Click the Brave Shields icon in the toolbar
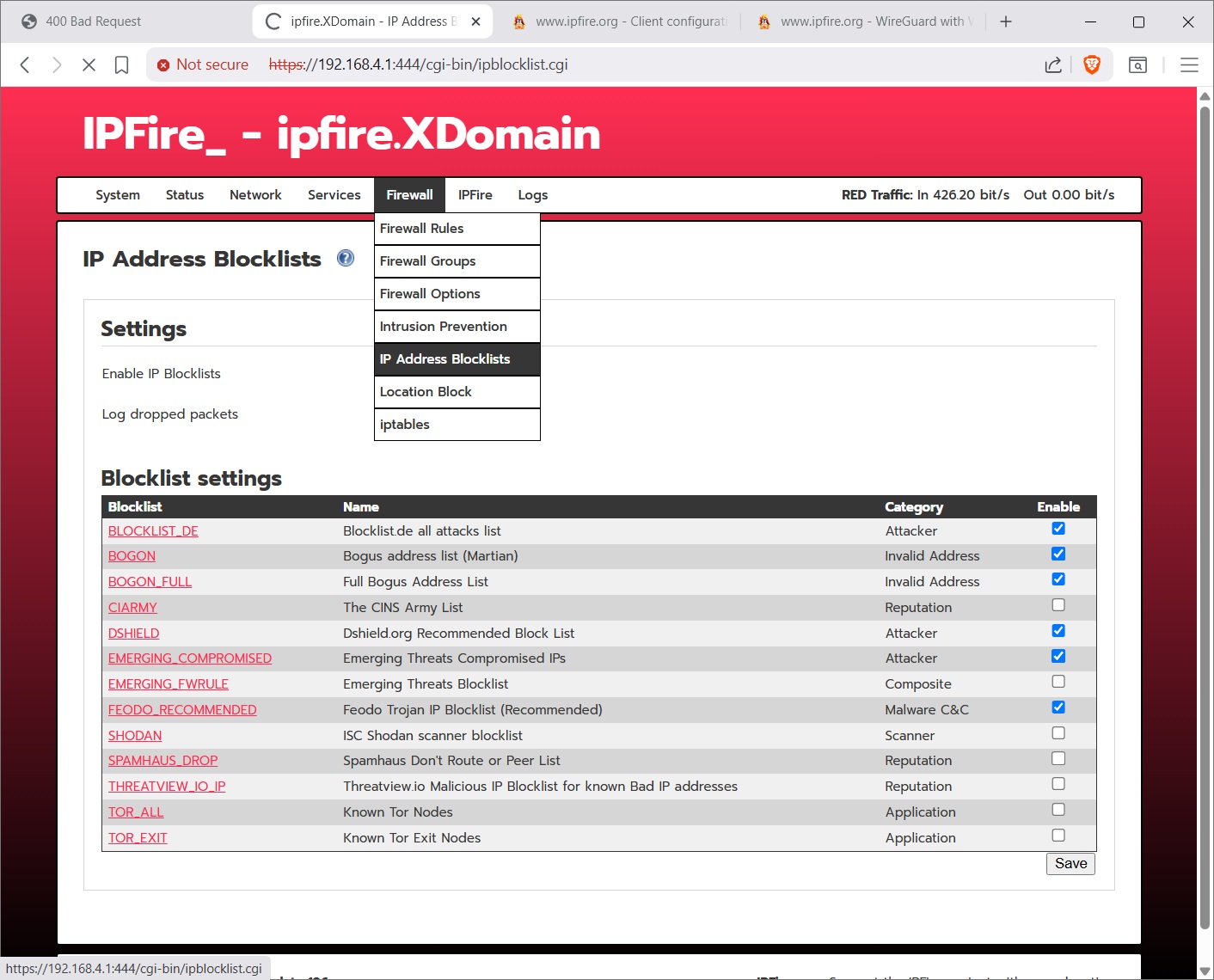 [x=1092, y=64]
